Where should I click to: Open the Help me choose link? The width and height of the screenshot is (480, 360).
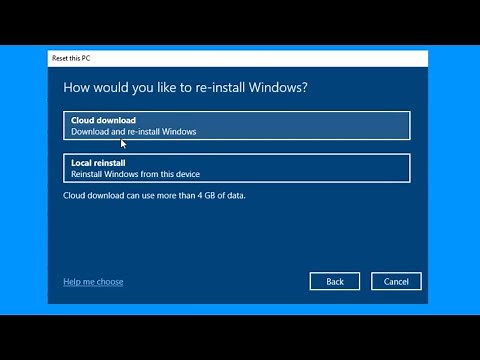pos(93,282)
